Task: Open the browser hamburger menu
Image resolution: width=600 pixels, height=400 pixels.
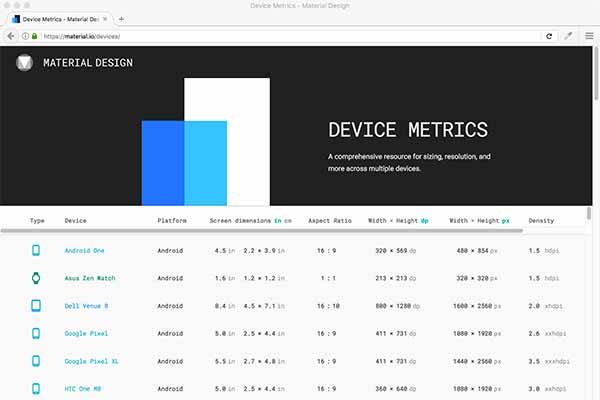Action: coord(589,36)
